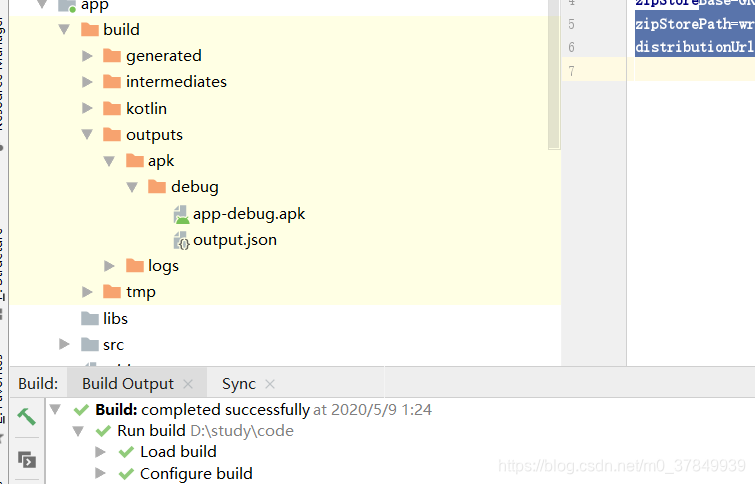Image resolution: width=755 pixels, height=484 pixels.
Task: Click line number 7 in gutter
Action: [572, 71]
